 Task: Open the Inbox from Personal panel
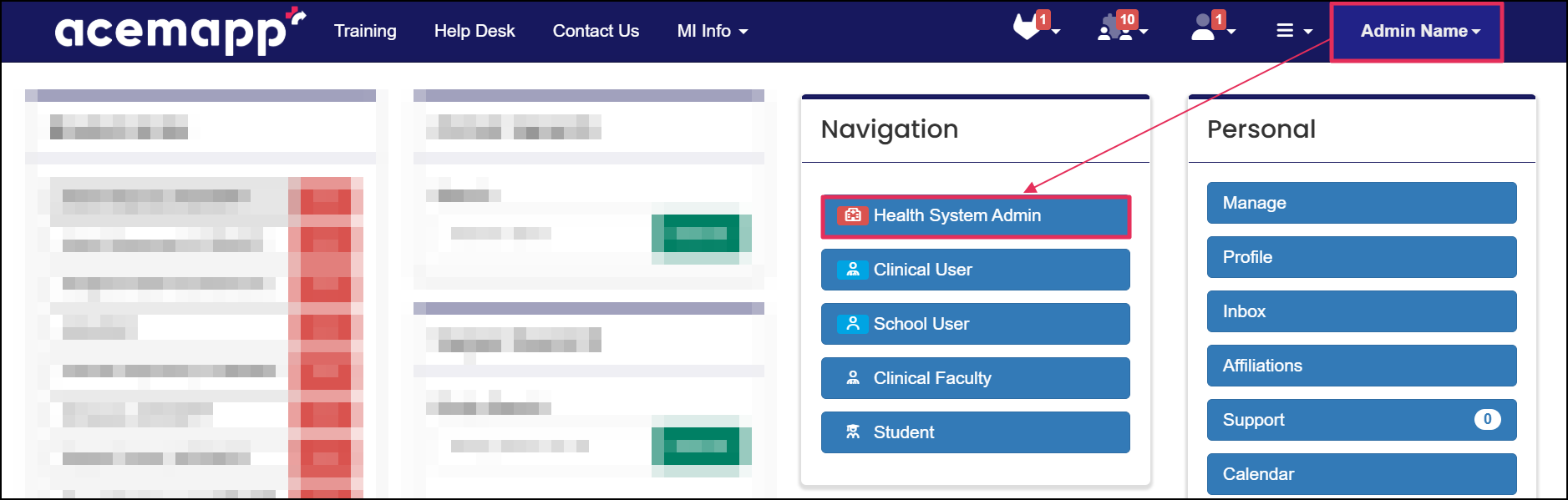pyautogui.click(x=1361, y=311)
